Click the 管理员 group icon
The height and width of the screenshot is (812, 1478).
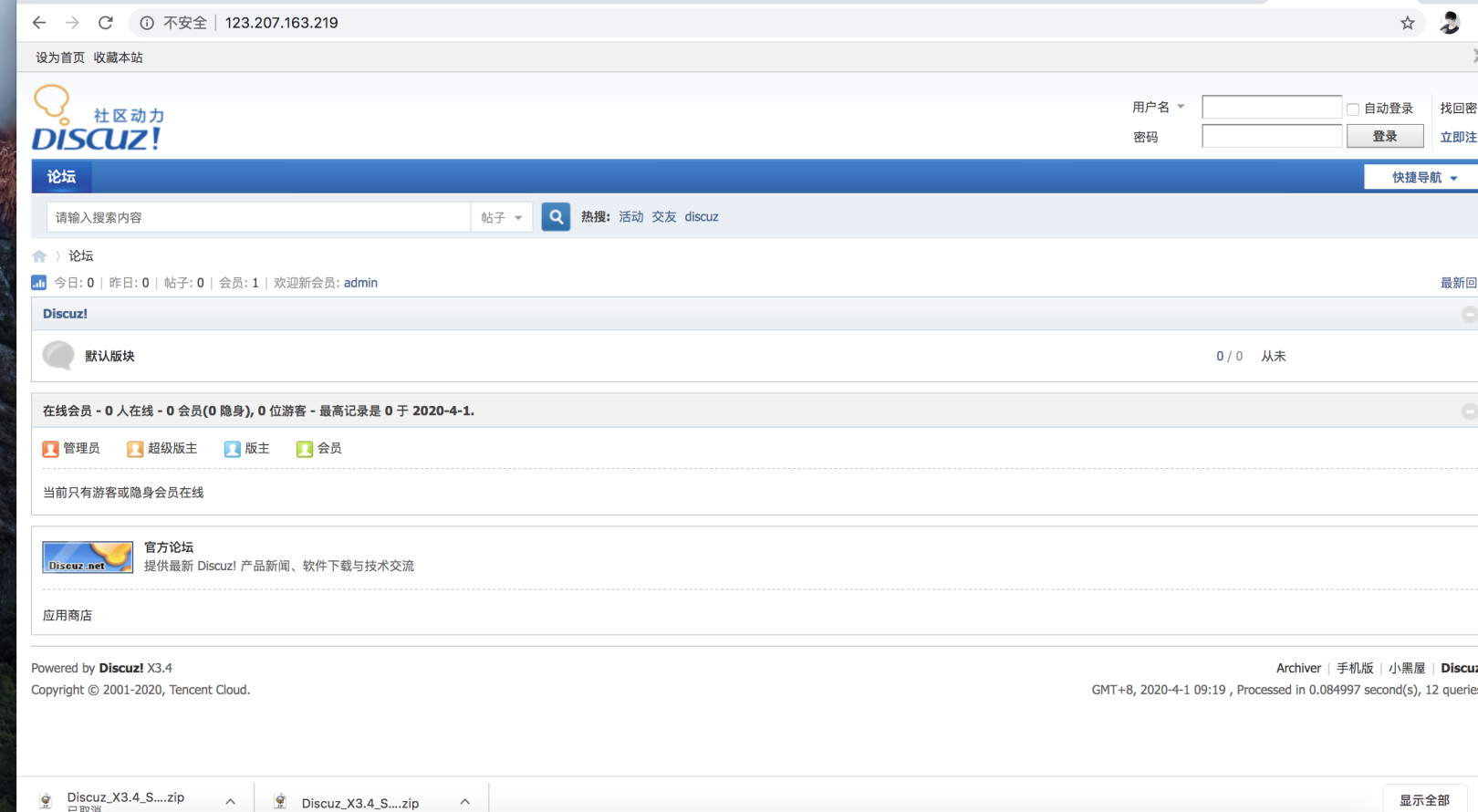pyautogui.click(x=51, y=449)
